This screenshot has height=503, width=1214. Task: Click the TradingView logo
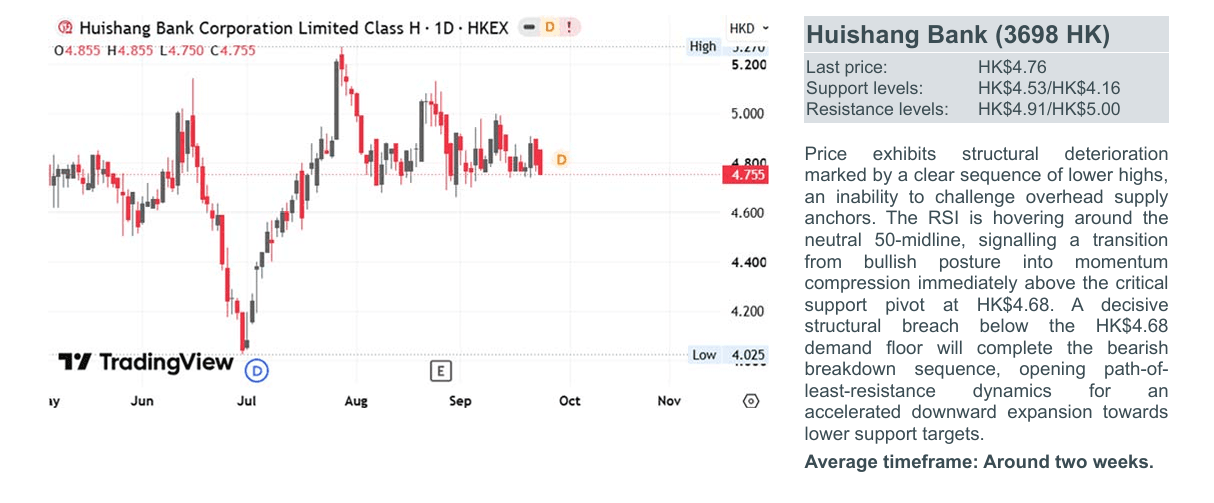(145, 362)
